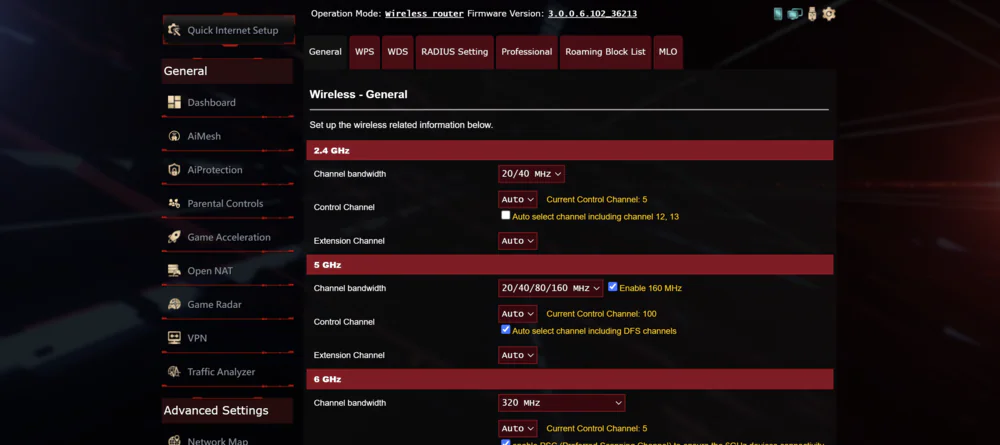Toggle the PSC checkbox under 6 GHz
Image resolution: width=1000 pixels, height=445 pixels.
point(506,443)
